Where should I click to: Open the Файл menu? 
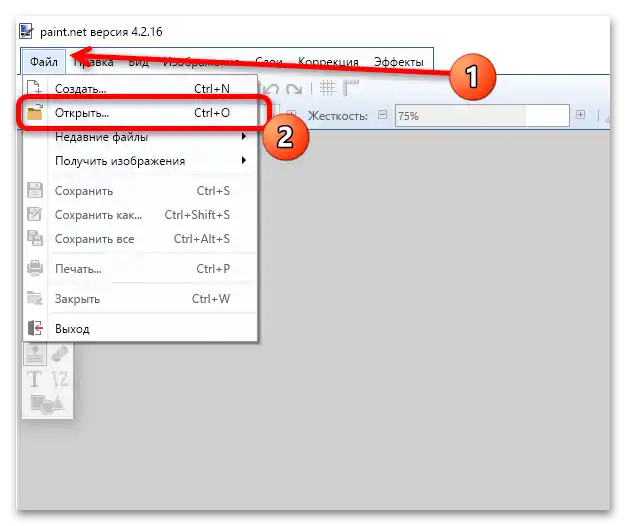point(44,62)
